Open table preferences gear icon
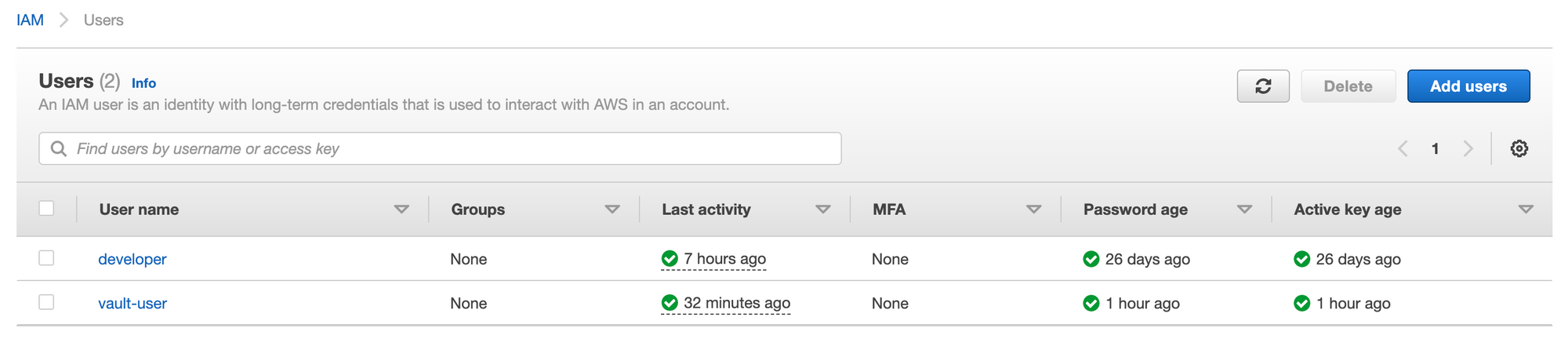This screenshot has width=1568, height=350. coord(1519,148)
